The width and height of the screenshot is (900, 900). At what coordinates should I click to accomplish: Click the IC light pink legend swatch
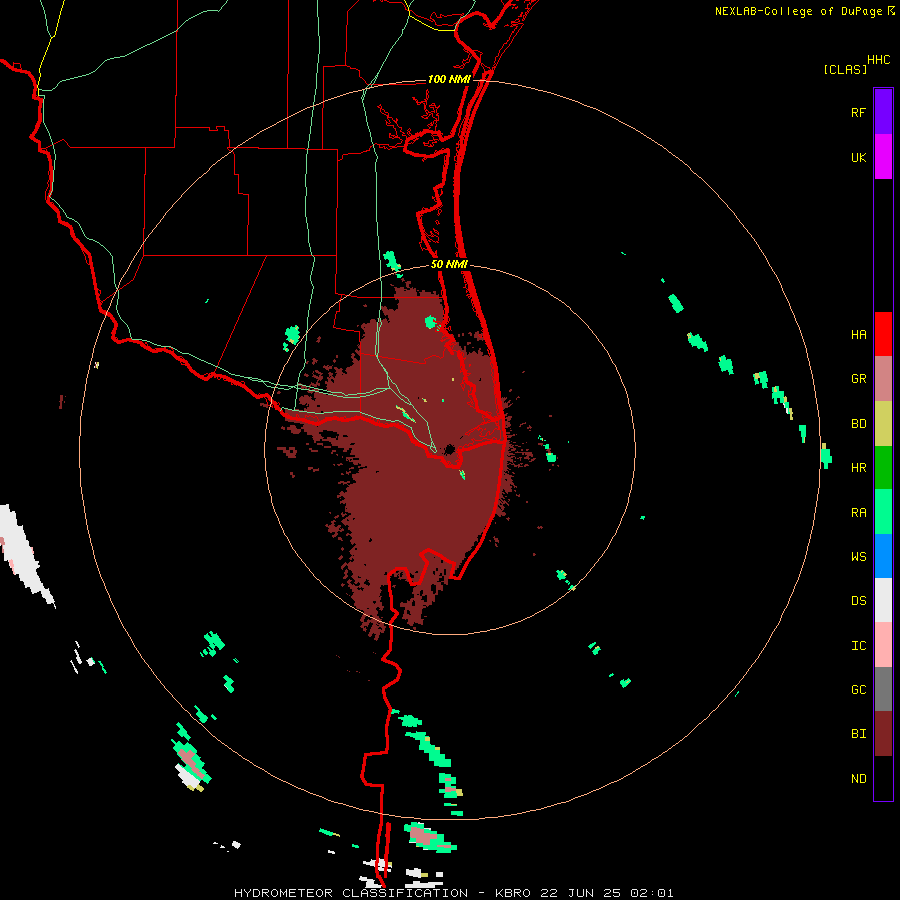(883, 645)
